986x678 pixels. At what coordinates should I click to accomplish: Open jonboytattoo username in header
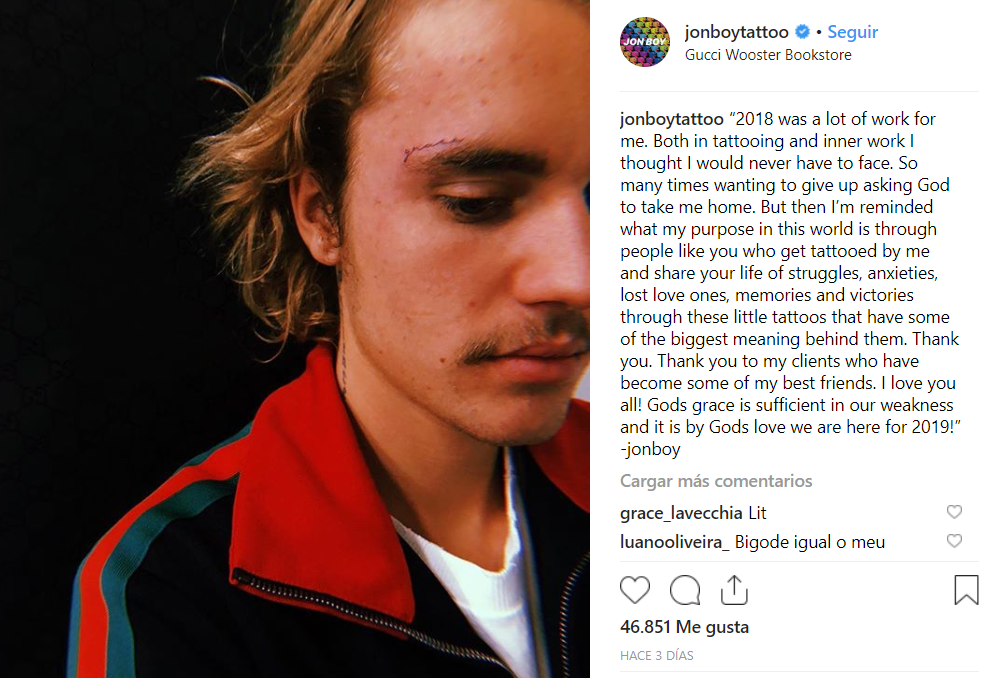[736, 32]
